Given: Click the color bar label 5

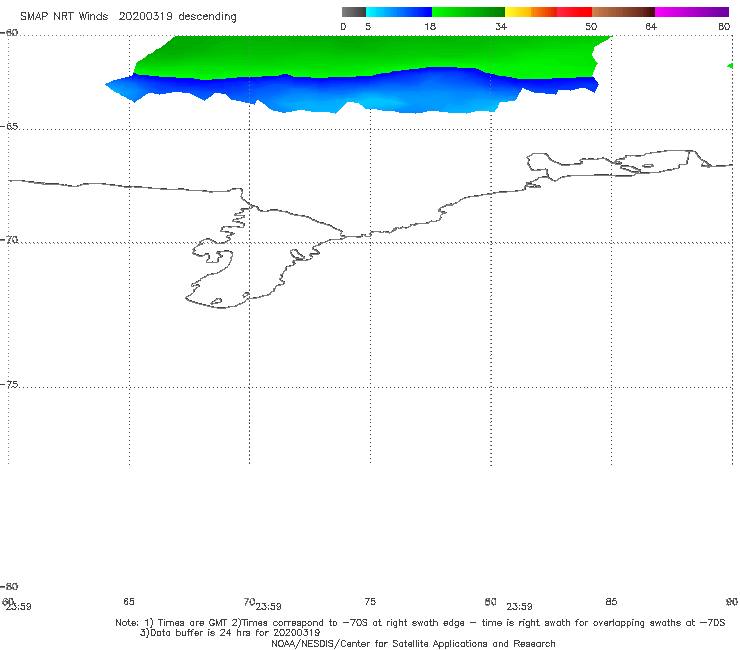Looking at the screenshot, I should click(x=368, y=26).
